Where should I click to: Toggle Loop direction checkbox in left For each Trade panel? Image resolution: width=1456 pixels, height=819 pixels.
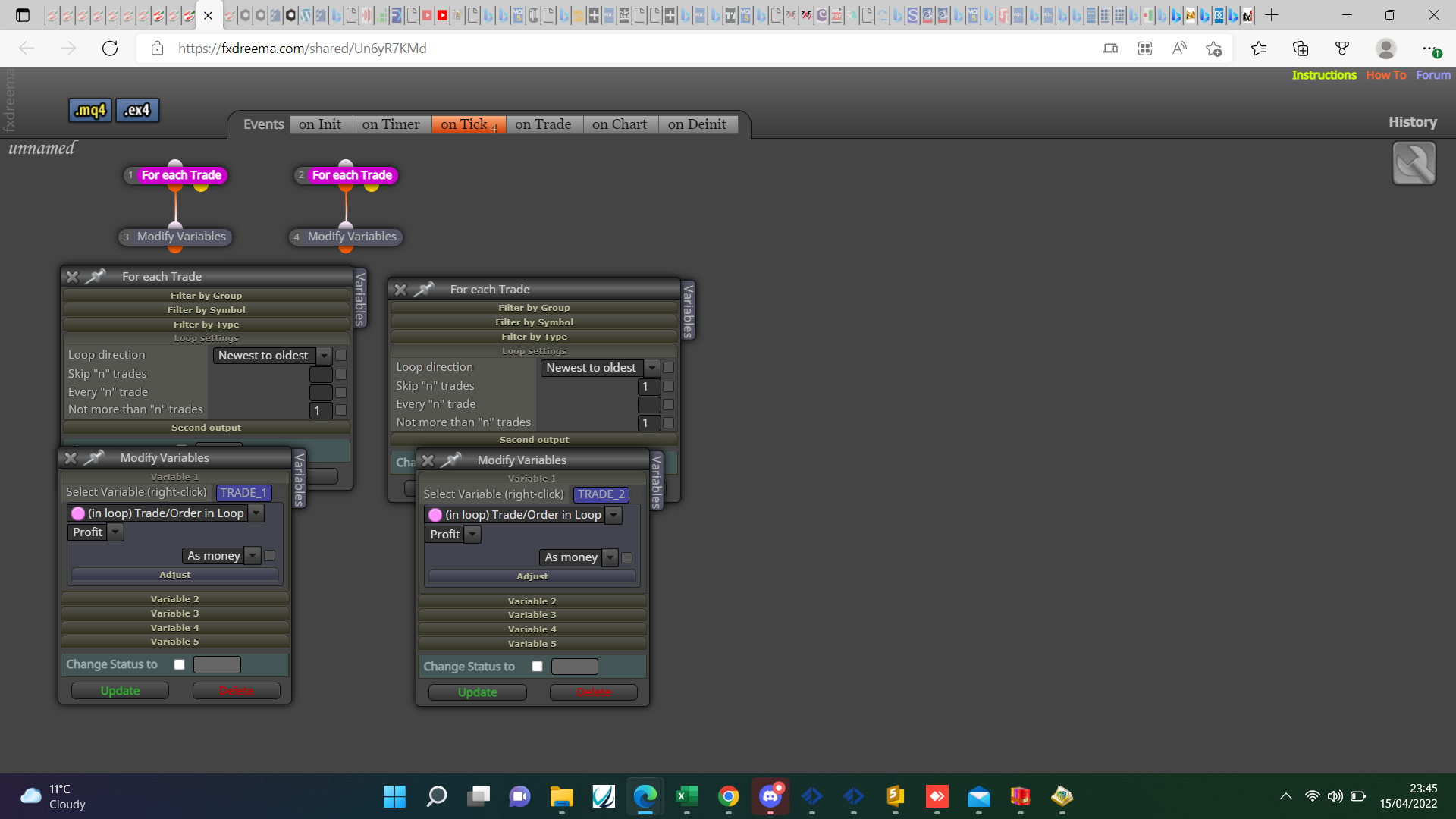341,355
